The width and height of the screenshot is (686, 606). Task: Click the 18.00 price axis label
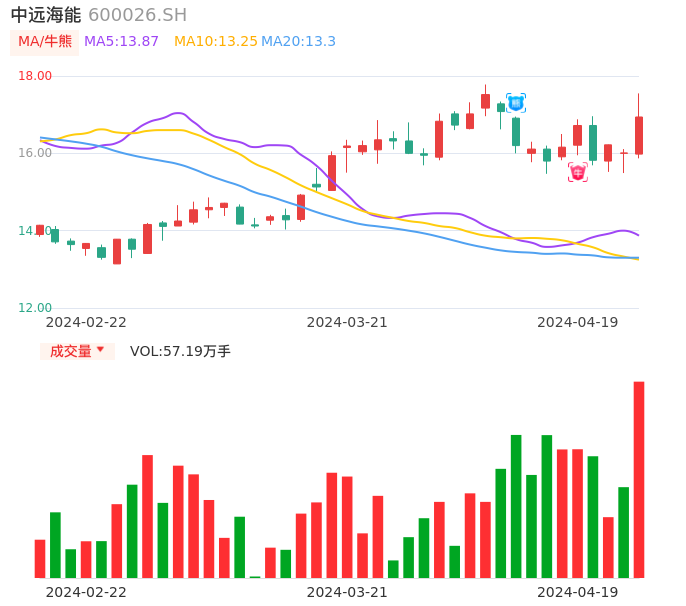pos(35,76)
